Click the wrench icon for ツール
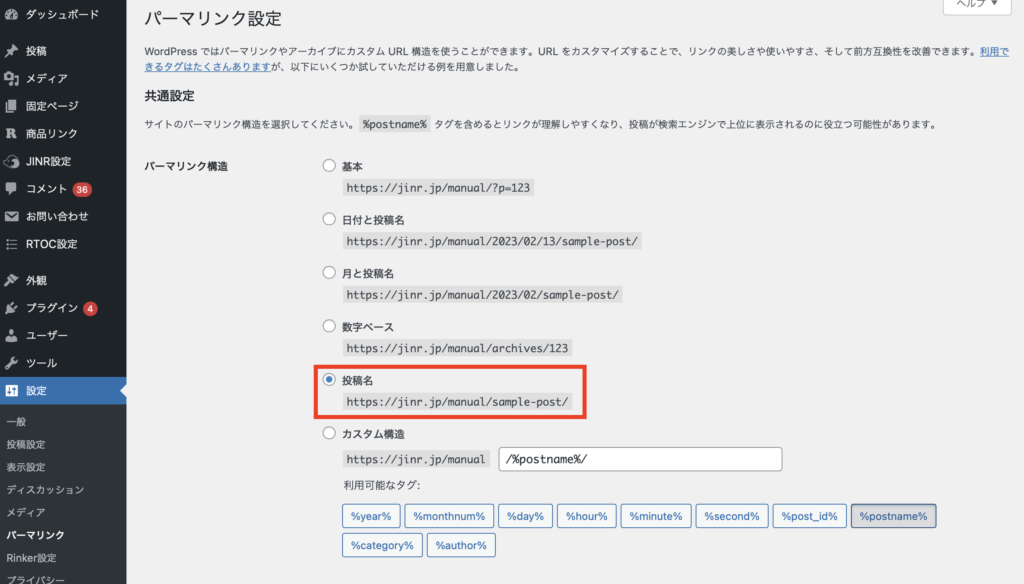The height and width of the screenshot is (584, 1024). tap(11, 363)
